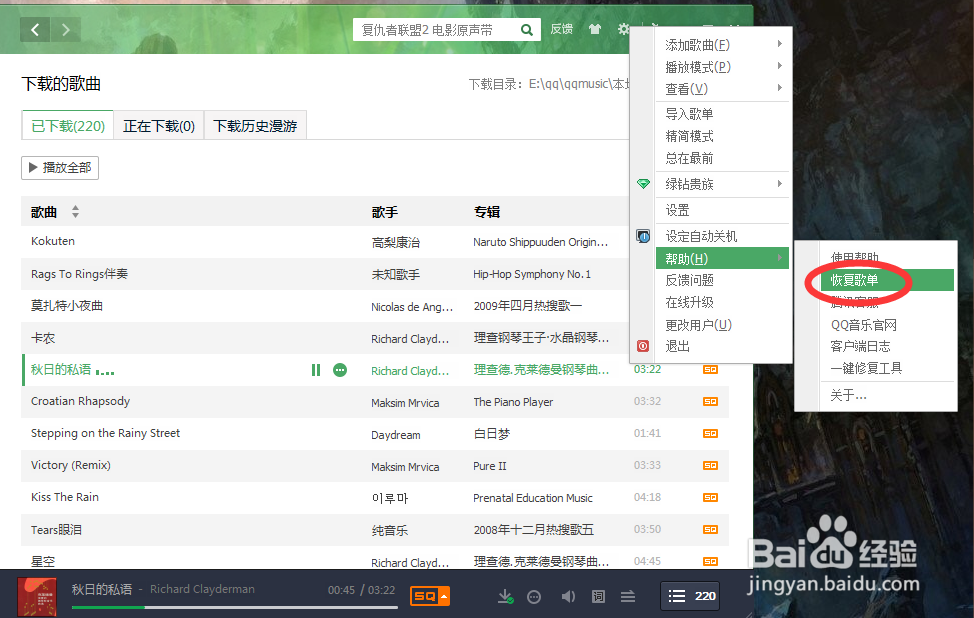Choose 退出 from menu
The height and width of the screenshot is (618, 974).
[x=722, y=347]
